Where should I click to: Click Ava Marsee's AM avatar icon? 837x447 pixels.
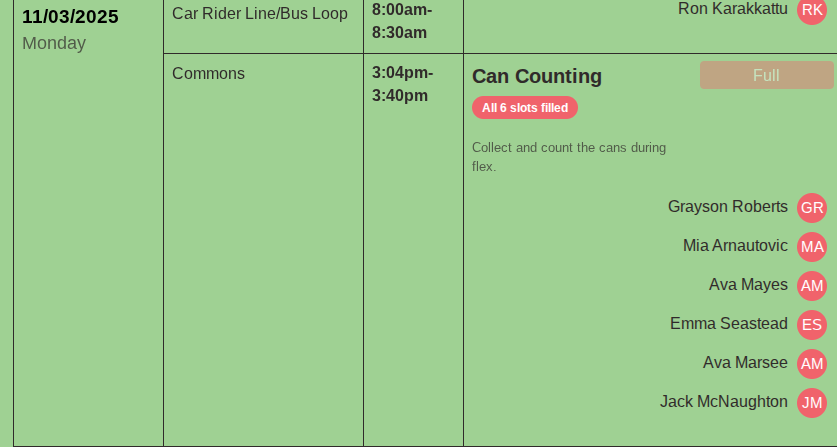pos(812,364)
